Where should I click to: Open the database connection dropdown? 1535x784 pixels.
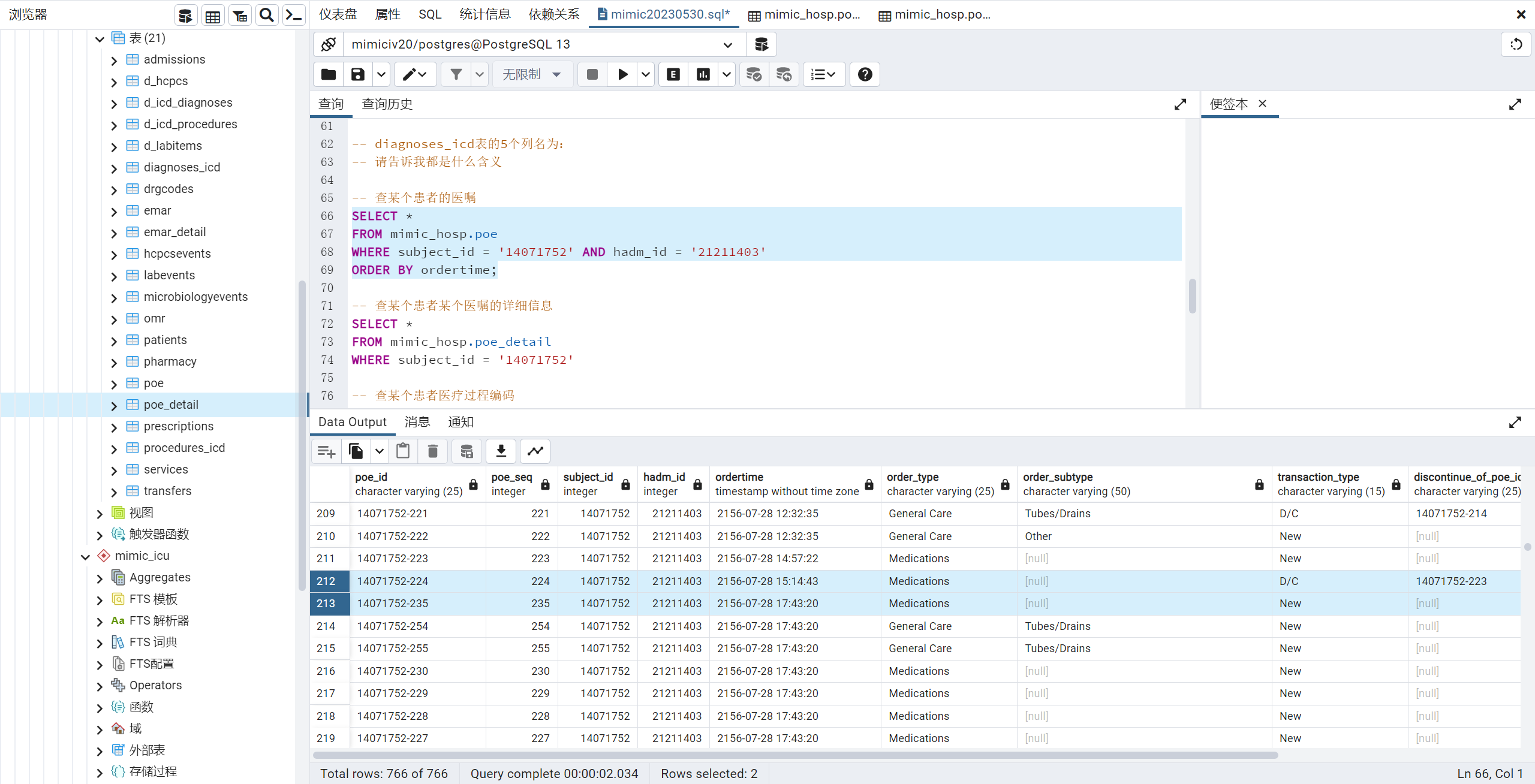click(x=727, y=44)
